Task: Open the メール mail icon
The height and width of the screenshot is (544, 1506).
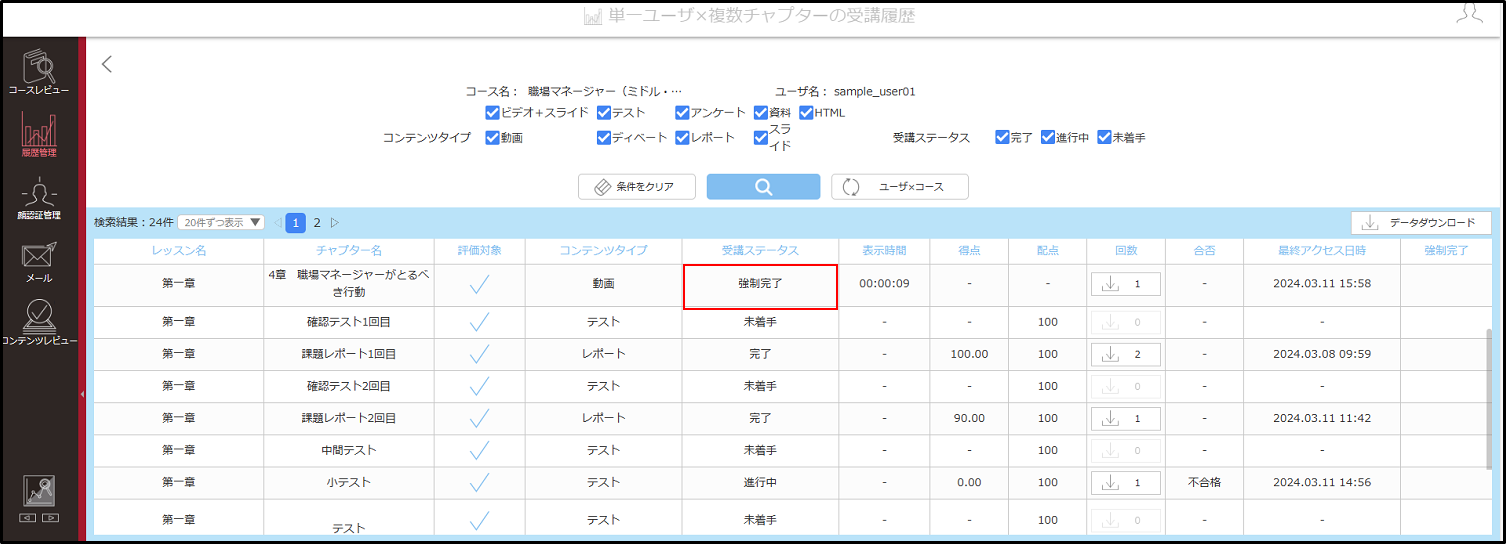Action: pos(39,262)
